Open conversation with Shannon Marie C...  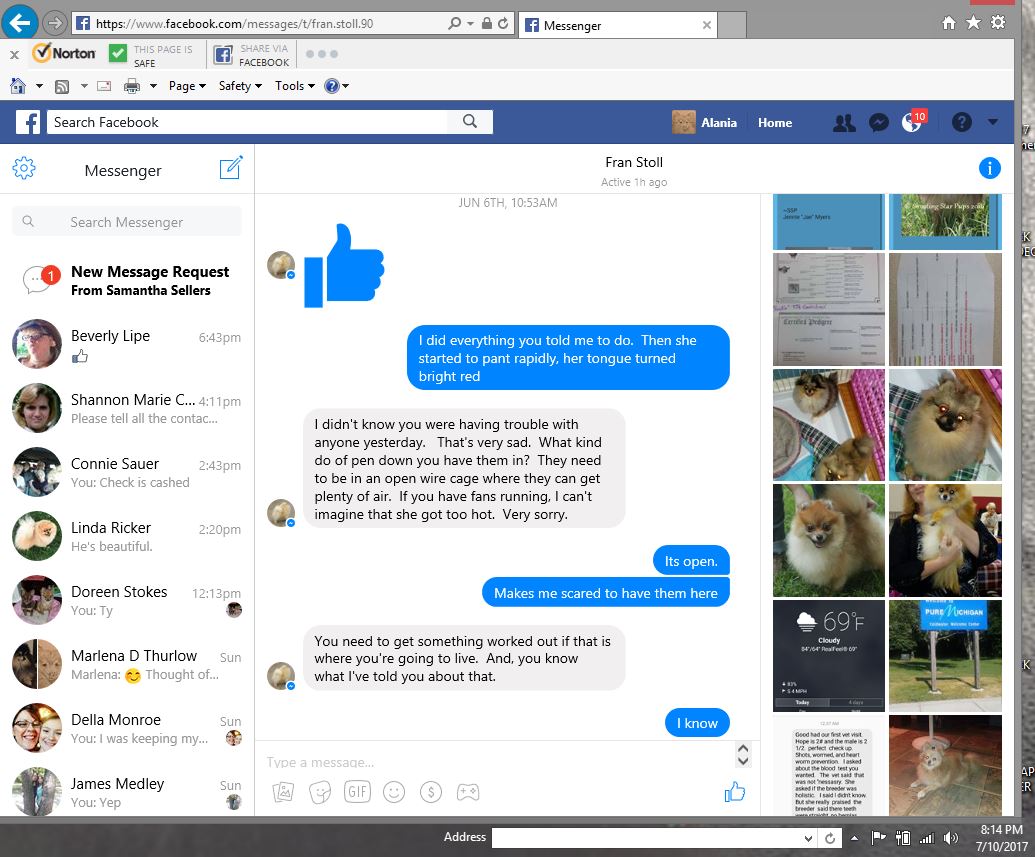pos(127,409)
